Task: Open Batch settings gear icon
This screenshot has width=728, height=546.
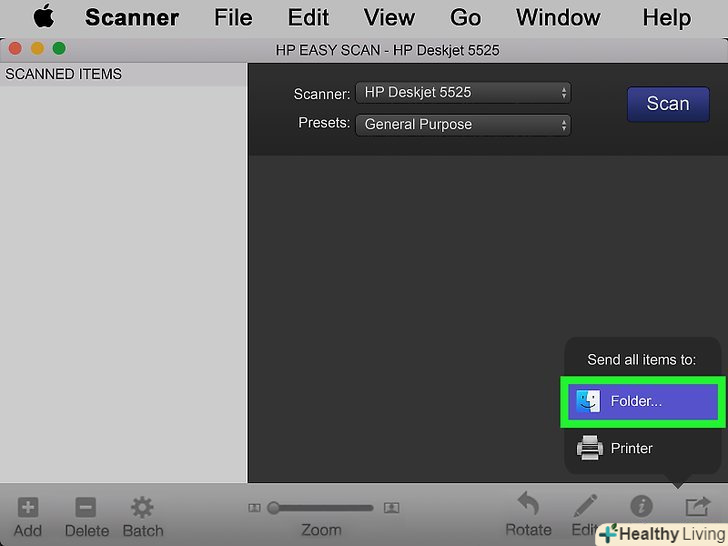Action: pyautogui.click(x=142, y=507)
